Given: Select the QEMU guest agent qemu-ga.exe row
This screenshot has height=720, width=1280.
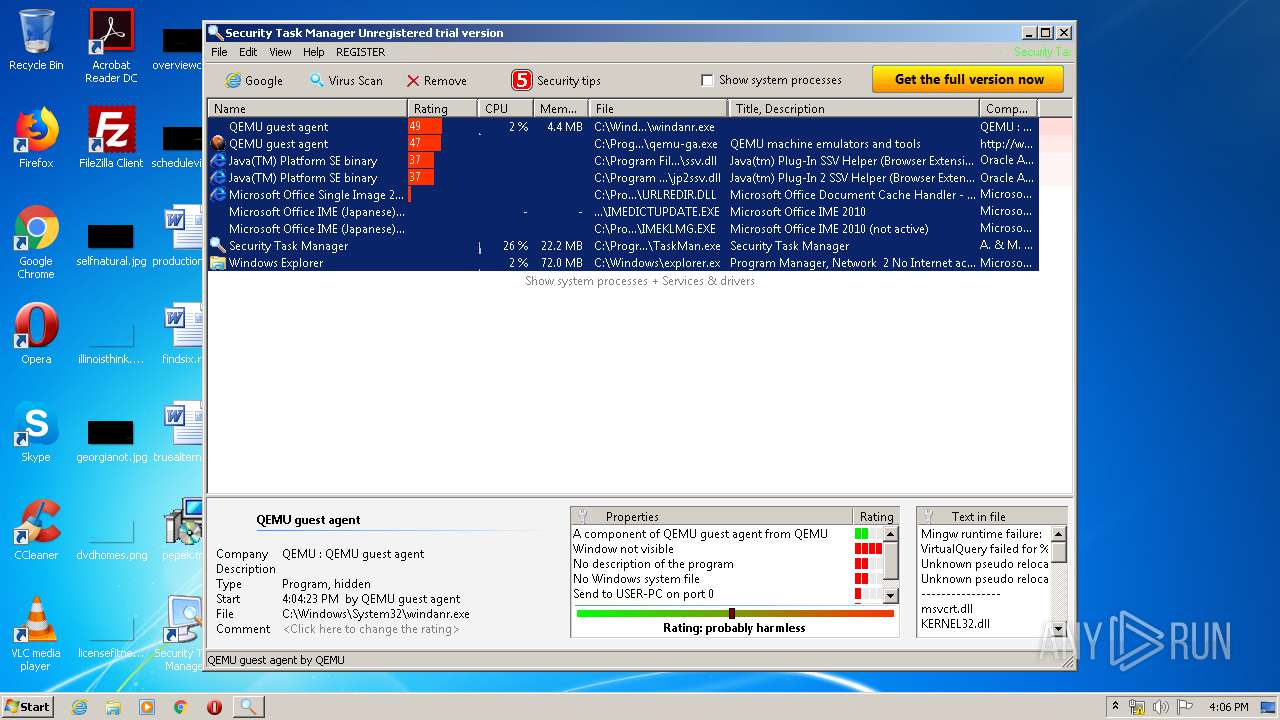Looking at the screenshot, I should [623, 144].
